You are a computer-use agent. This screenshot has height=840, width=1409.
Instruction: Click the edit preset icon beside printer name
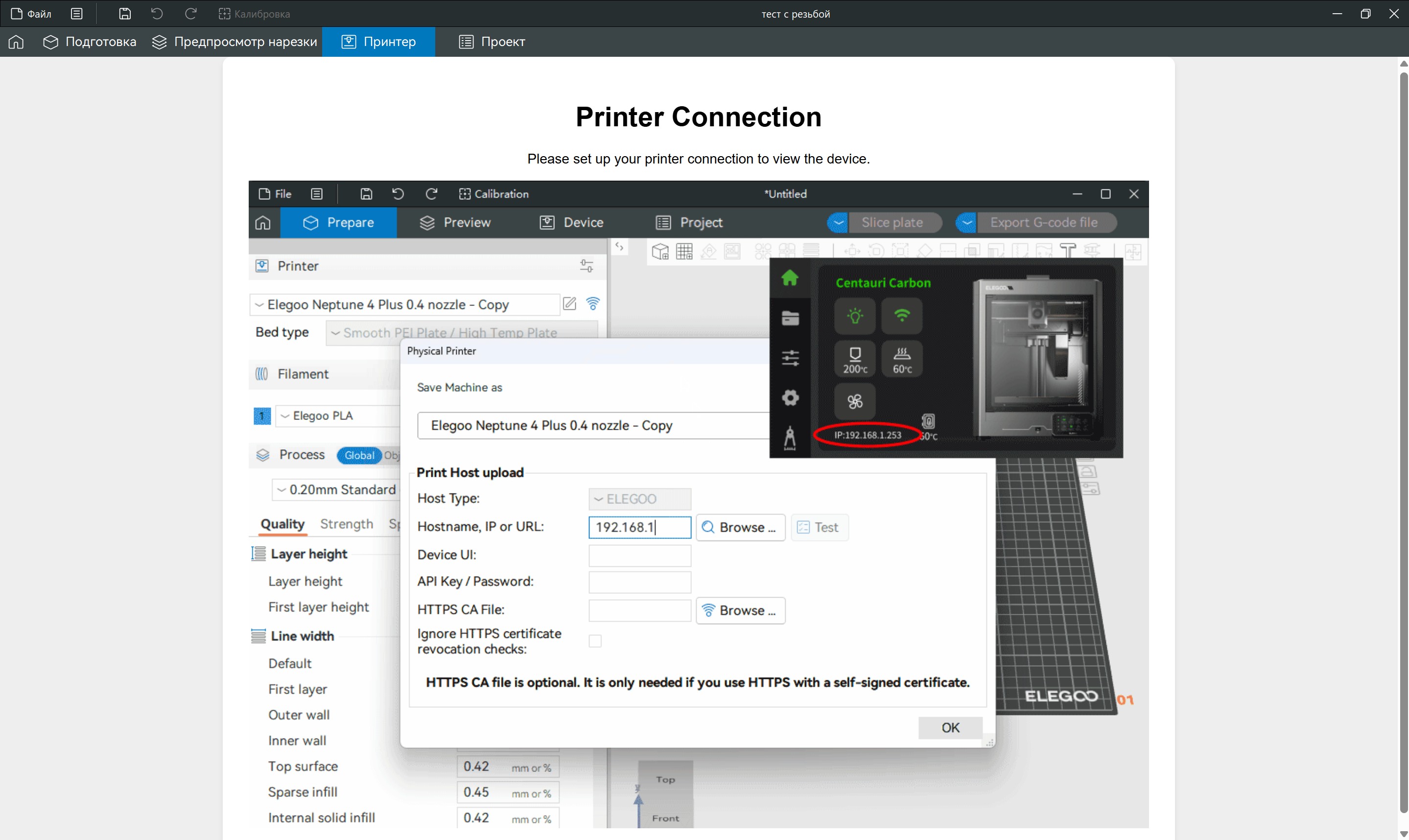click(569, 304)
